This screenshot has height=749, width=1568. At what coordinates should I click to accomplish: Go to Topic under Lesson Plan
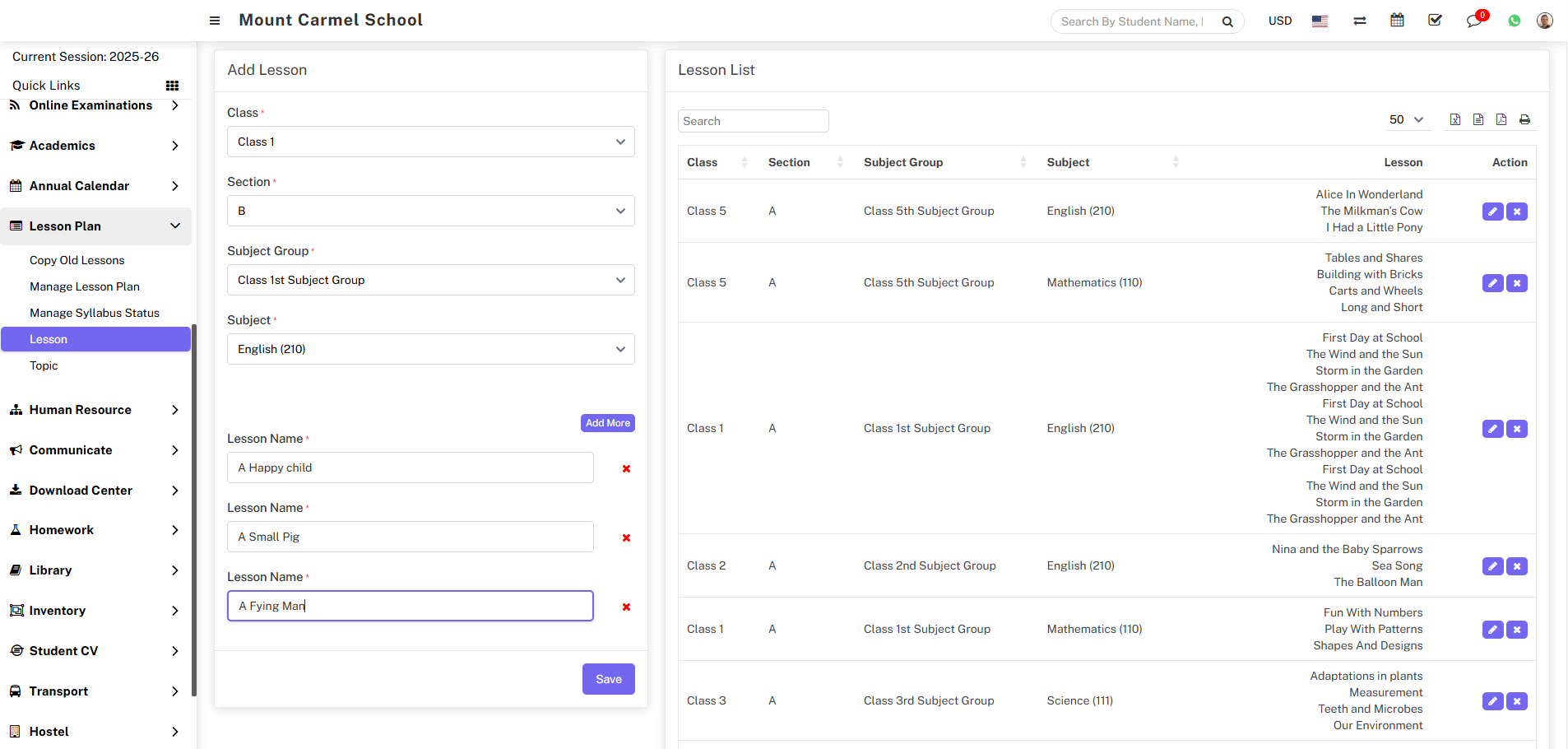[x=44, y=365]
